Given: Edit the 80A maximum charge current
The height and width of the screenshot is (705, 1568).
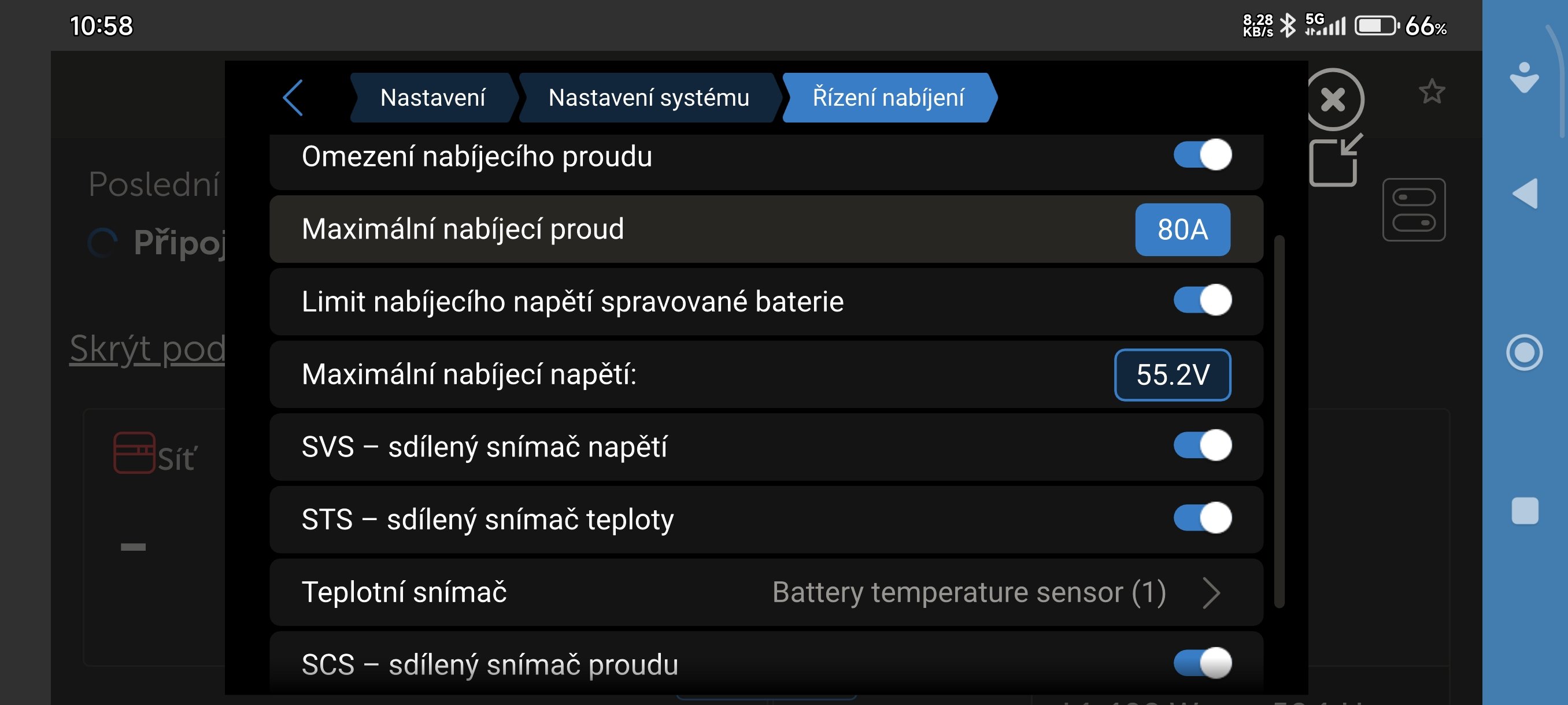Looking at the screenshot, I should [1182, 229].
